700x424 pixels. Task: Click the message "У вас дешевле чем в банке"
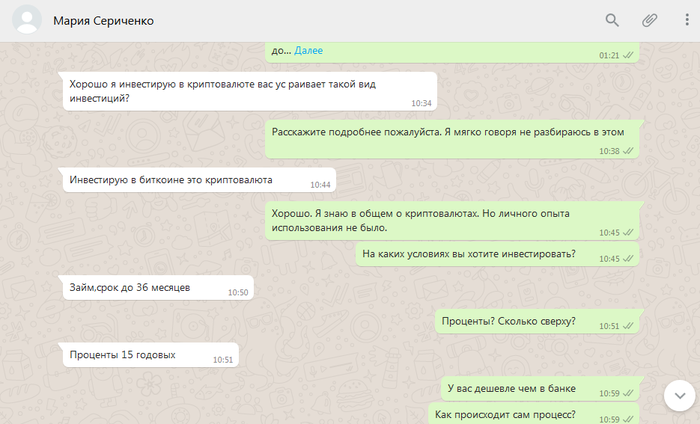click(511, 389)
